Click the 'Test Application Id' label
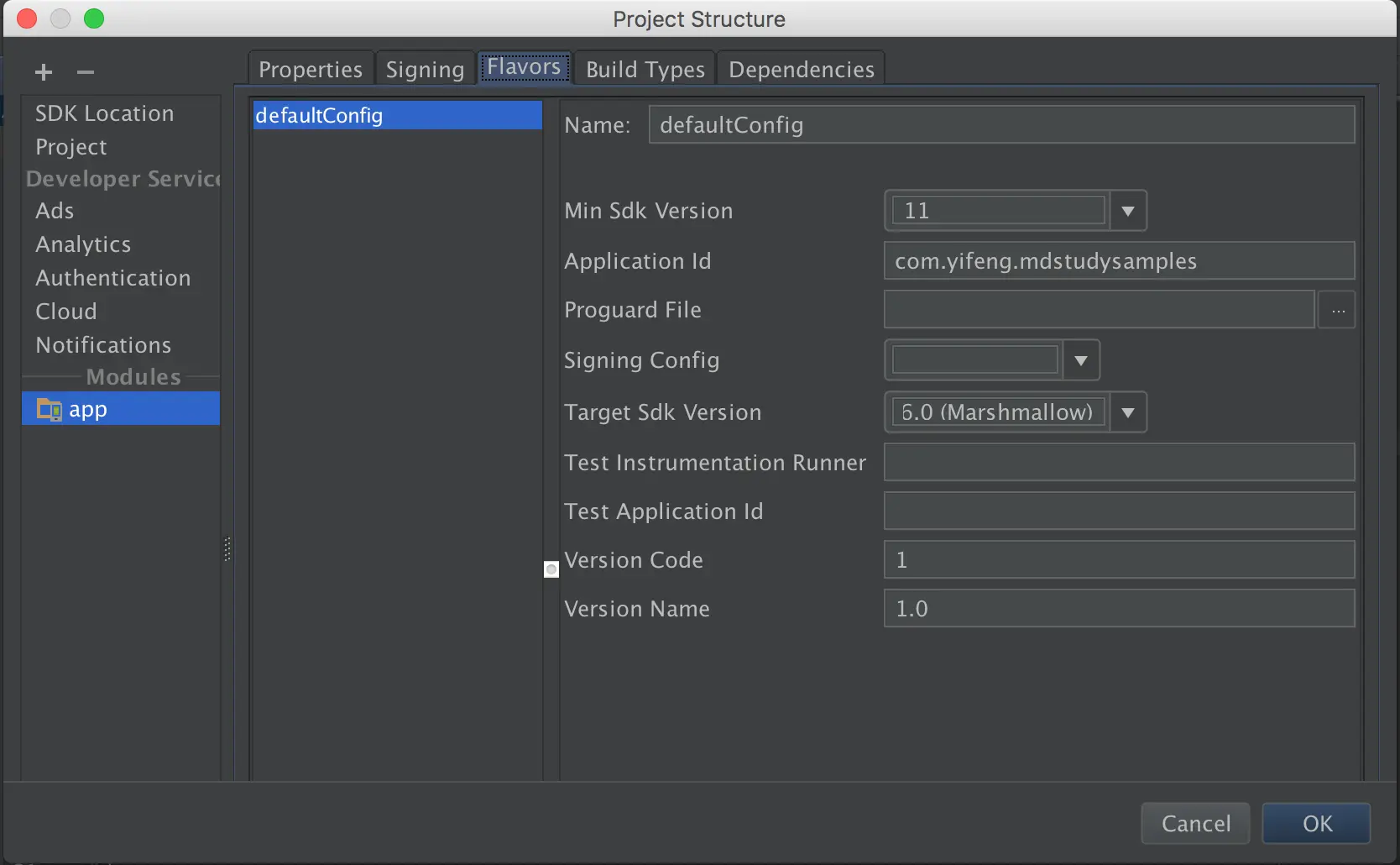 tap(664, 511)
